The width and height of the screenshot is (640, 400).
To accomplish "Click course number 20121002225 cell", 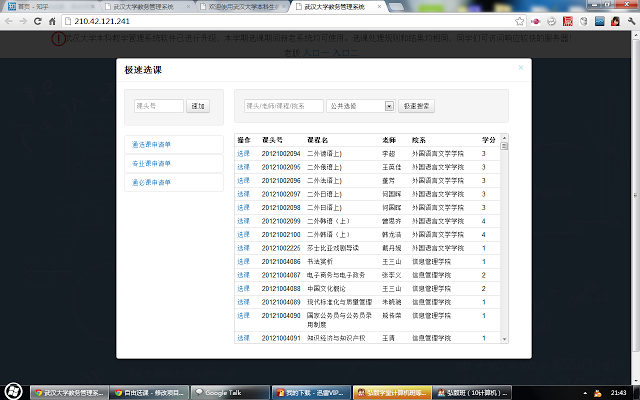I will coord(281,248).
